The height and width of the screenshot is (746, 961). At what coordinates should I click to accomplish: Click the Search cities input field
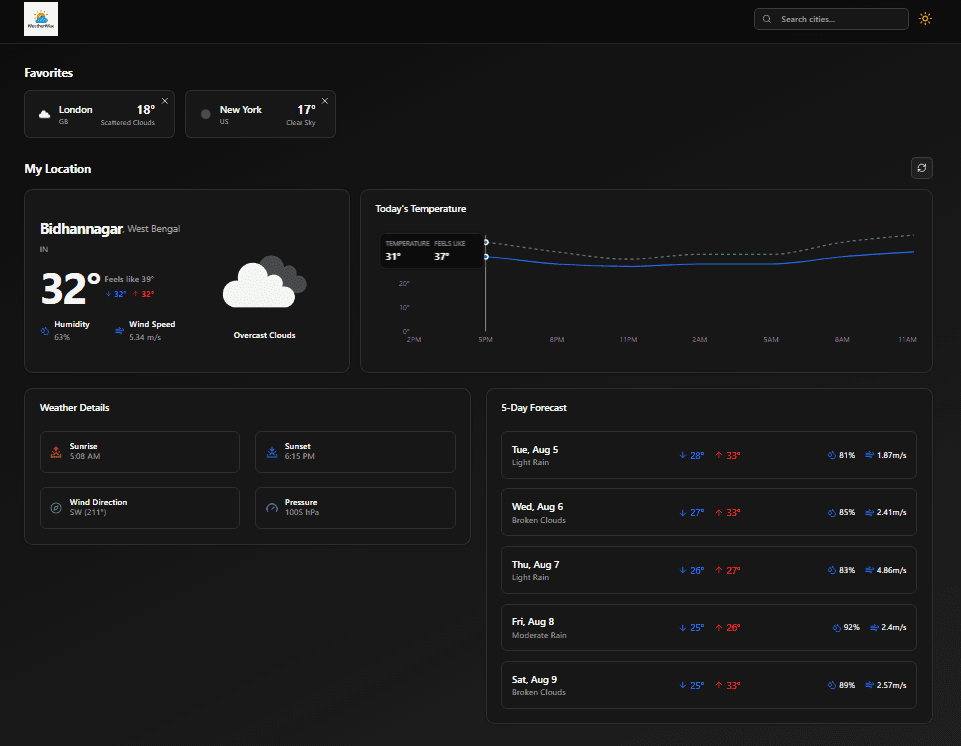tap(831, 18)
